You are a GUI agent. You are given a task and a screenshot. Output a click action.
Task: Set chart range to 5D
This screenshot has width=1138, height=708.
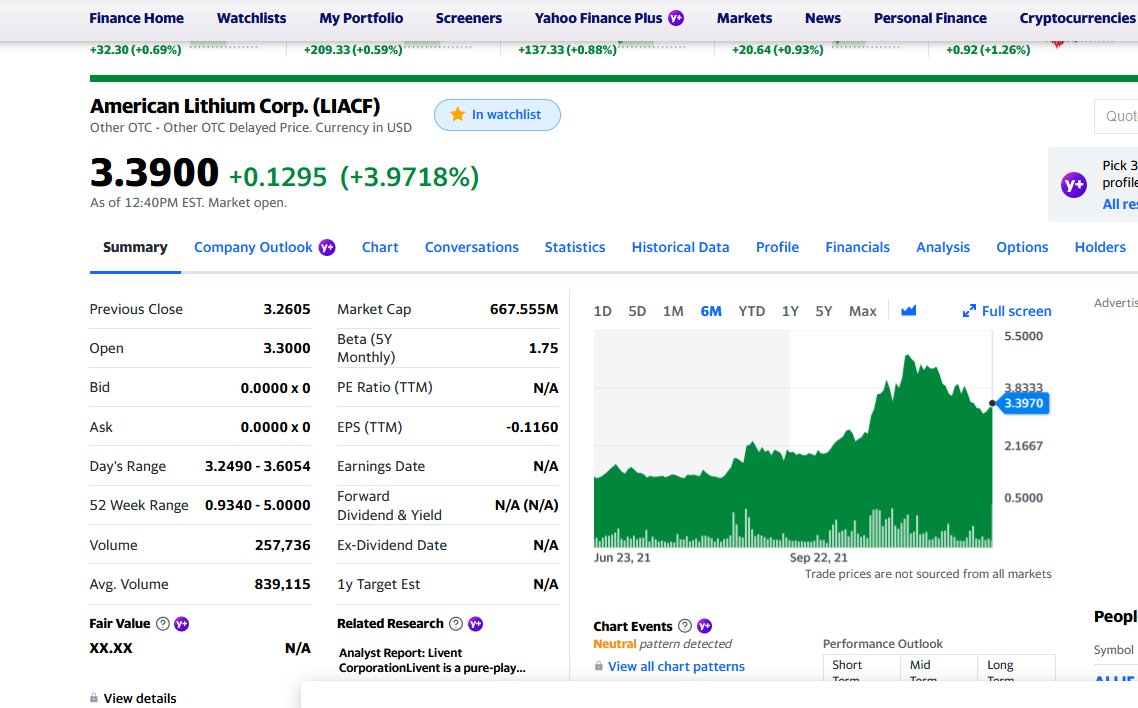637,311
